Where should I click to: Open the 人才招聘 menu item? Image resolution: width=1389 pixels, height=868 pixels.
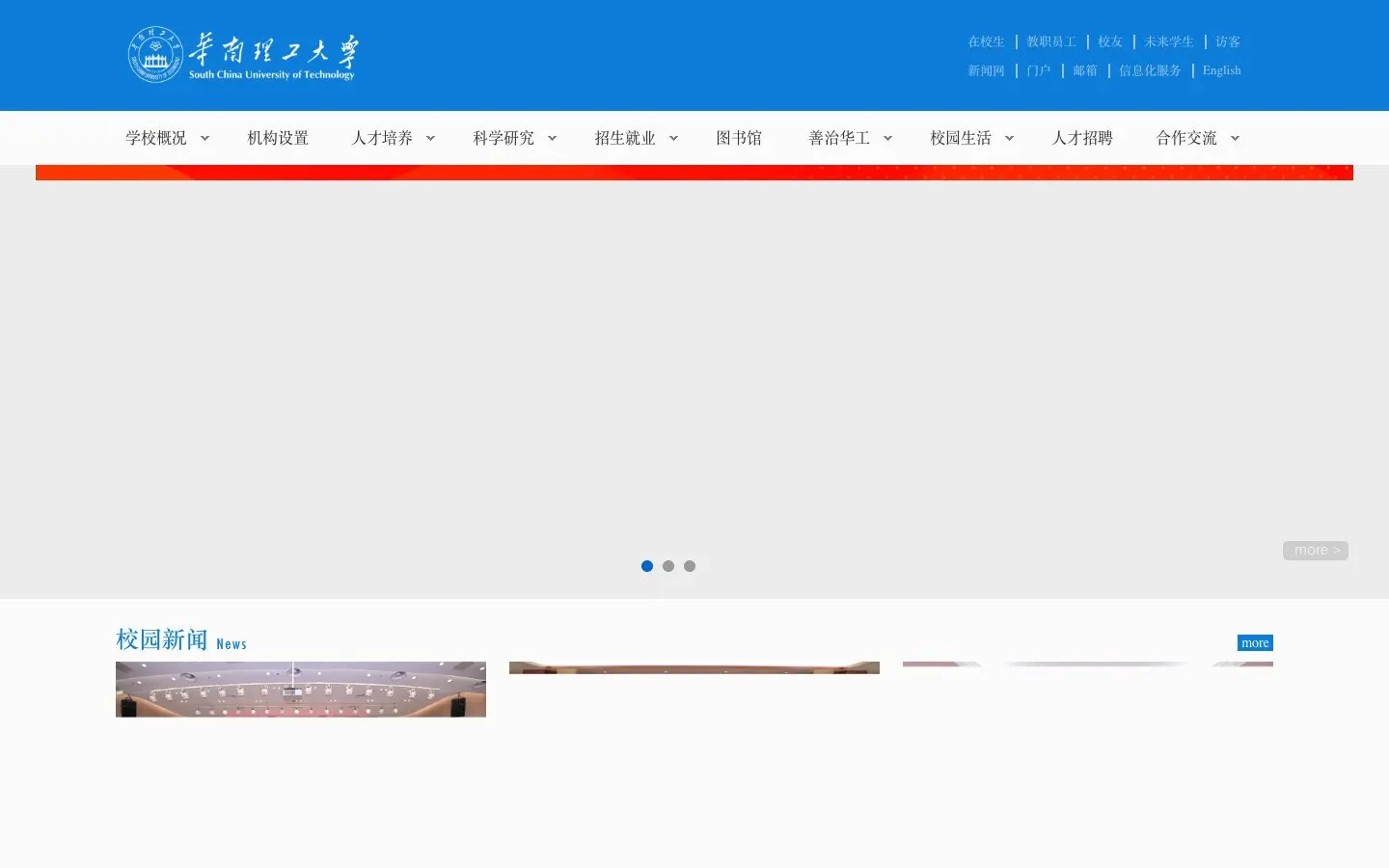click(x=1082, y=138)
